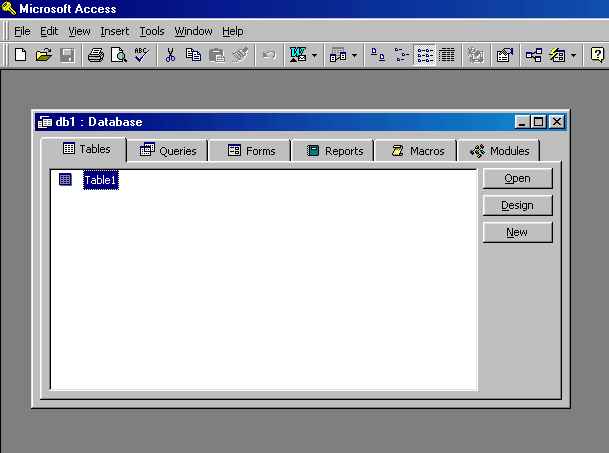Launch the Office Assistant help icon

(x=597, y=56)
